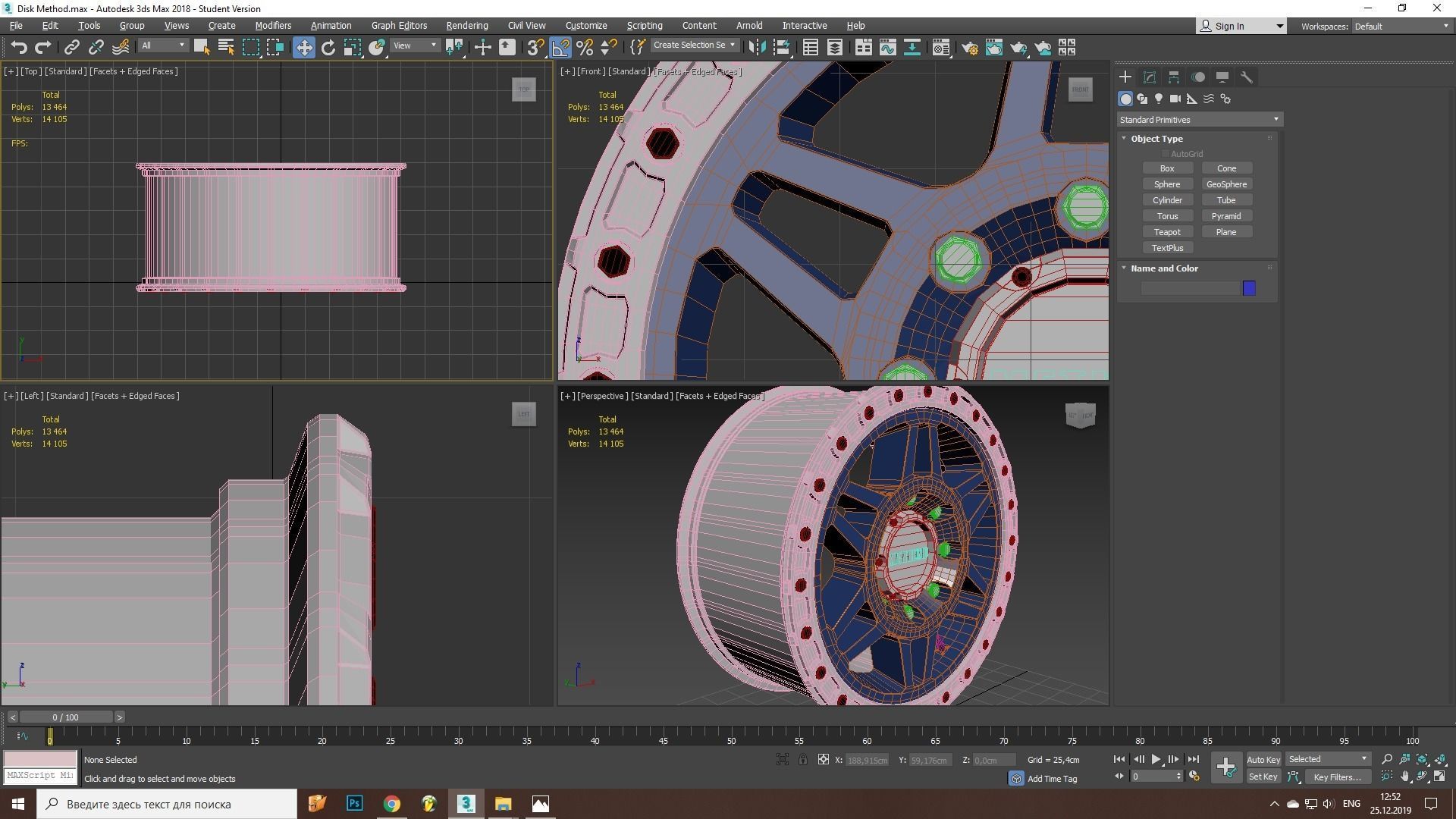Open the Rendering menu
This screenshot has width=1456, height=819.
466,25
